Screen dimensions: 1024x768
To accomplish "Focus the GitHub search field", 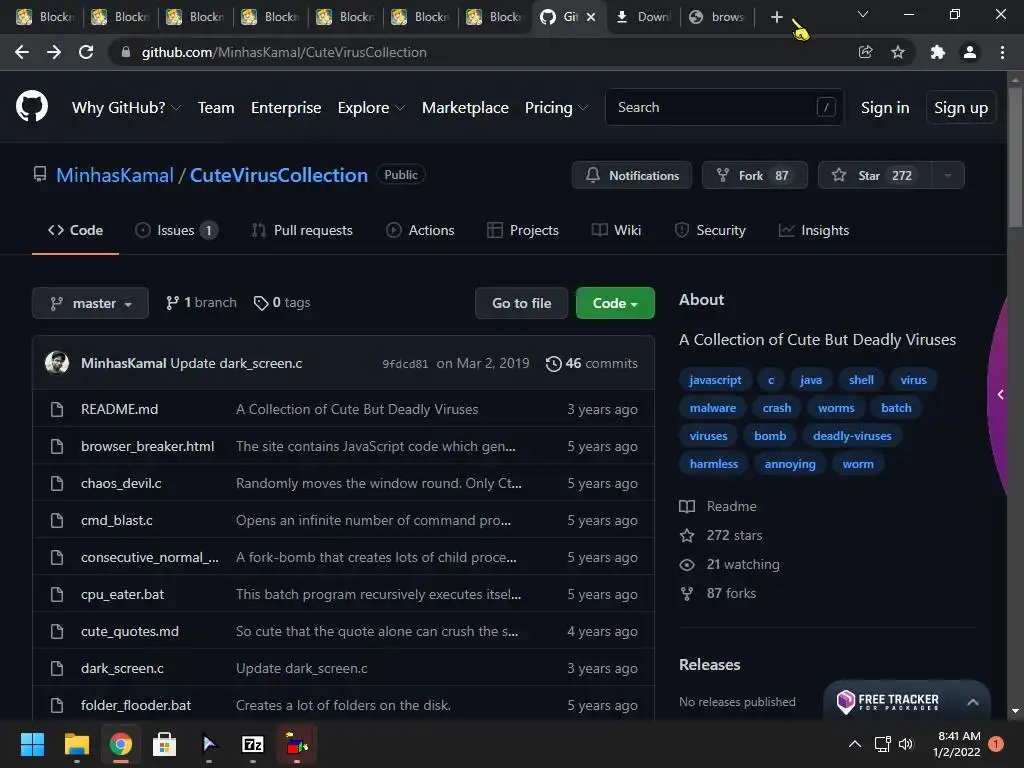I will (x=724, y=107).
